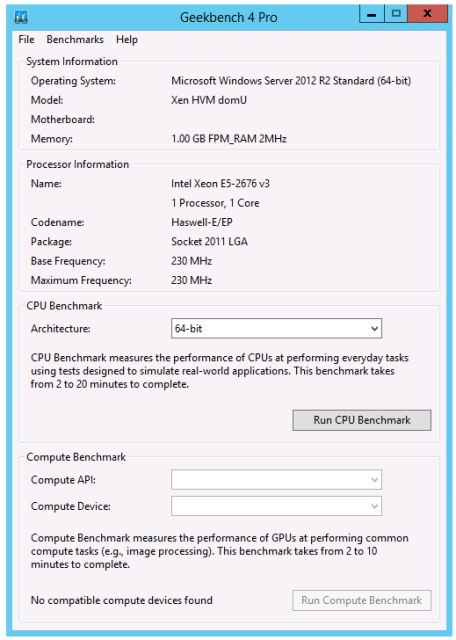Click the 'Compute Benchmark' group heading

click(x=76, y=457)
